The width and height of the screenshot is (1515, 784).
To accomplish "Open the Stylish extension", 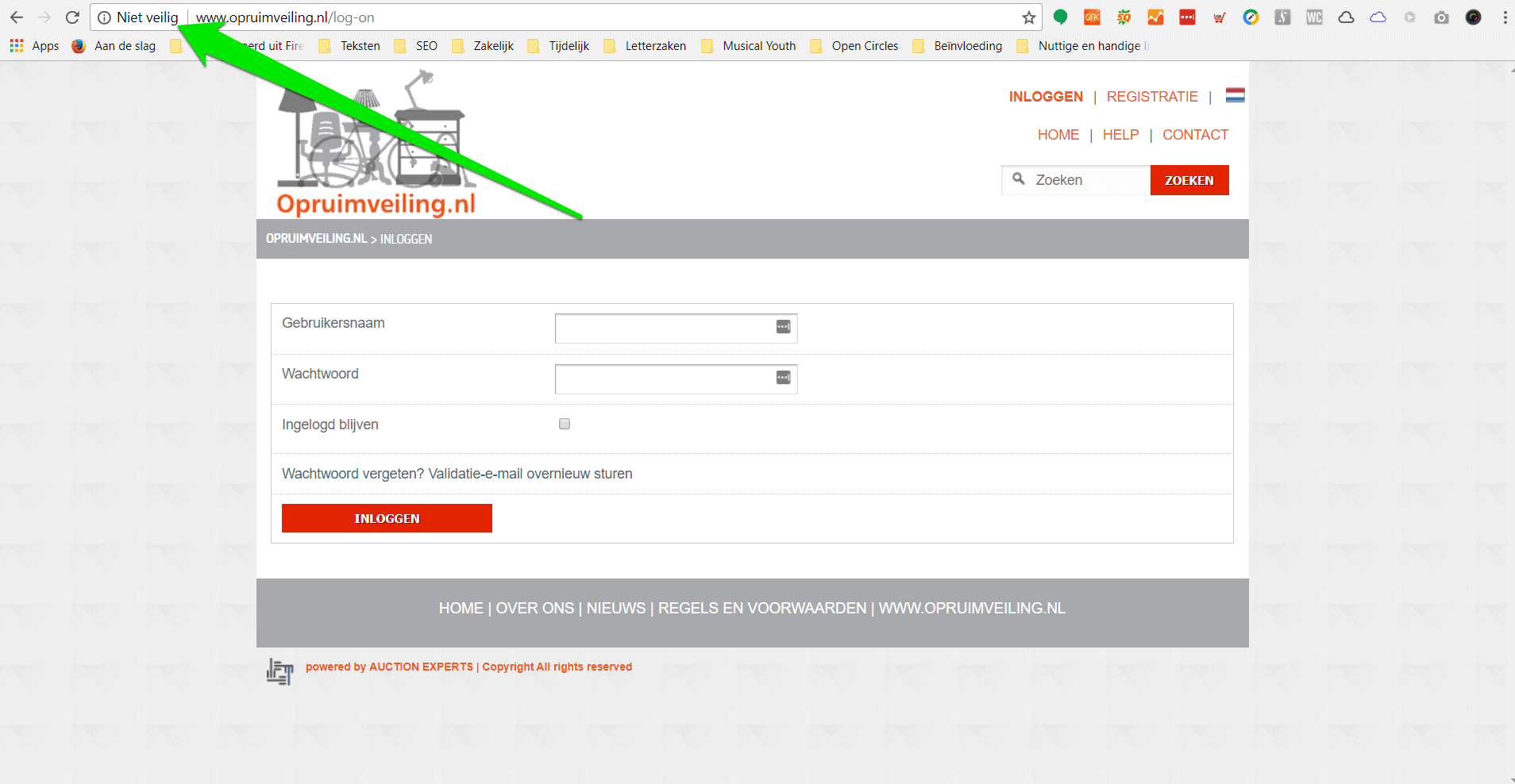I will pos(1283,17).
